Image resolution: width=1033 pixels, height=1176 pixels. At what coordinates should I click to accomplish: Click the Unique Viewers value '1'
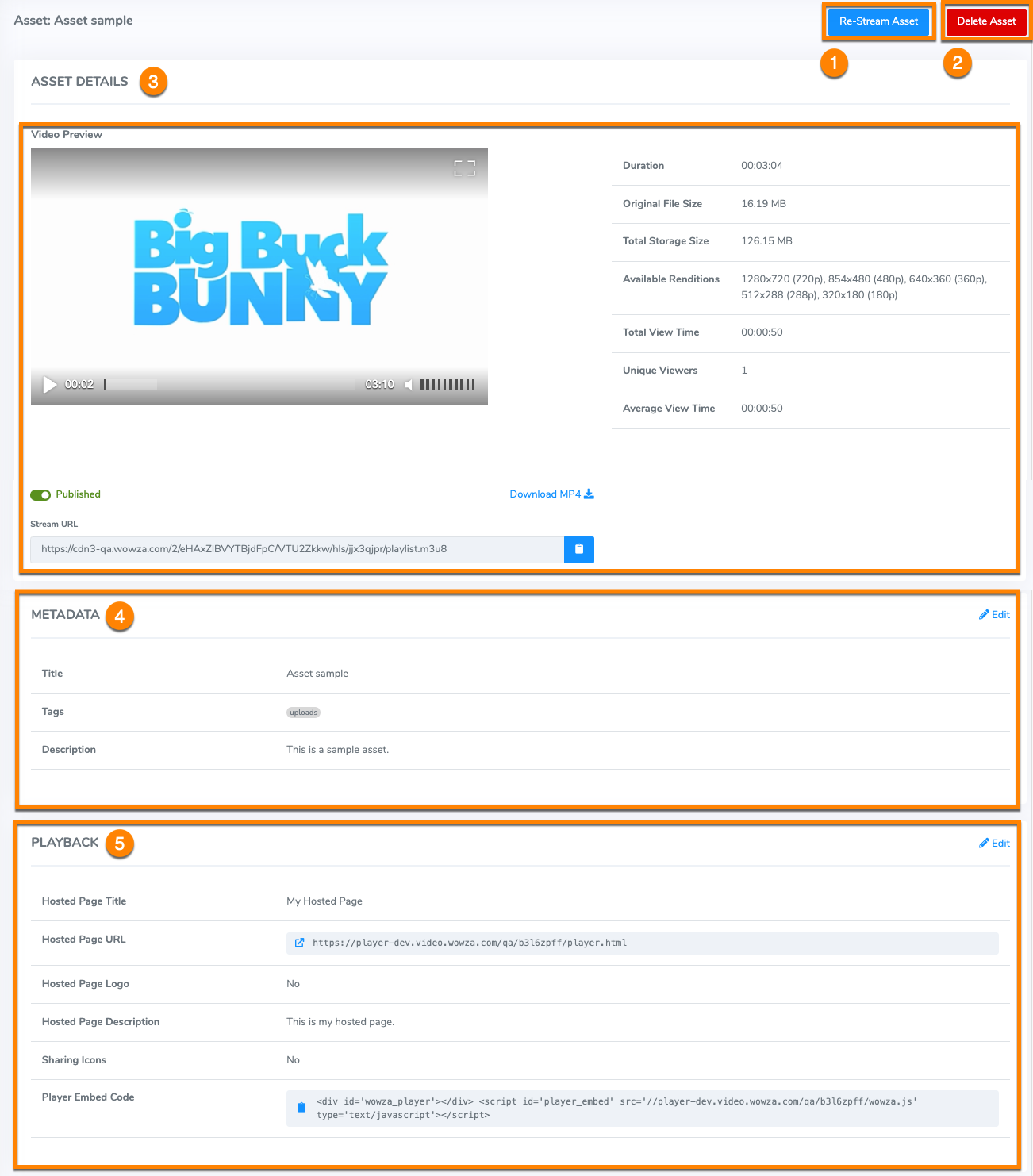pos(744,371)
